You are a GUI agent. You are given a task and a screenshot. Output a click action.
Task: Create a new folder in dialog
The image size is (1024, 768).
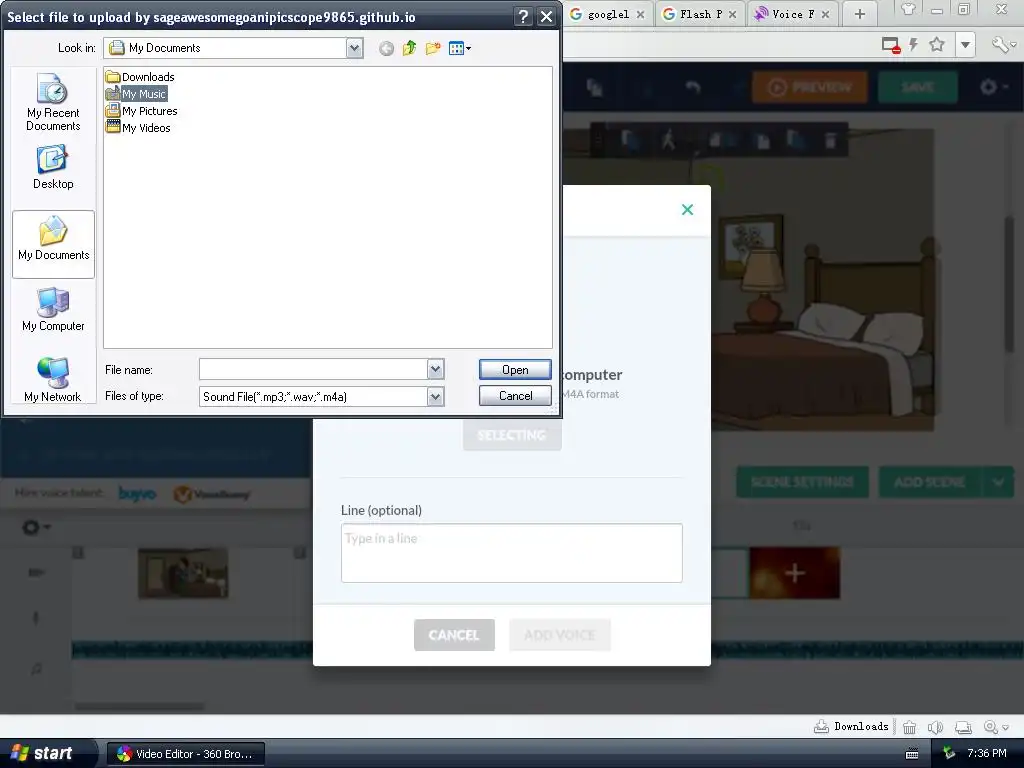coord(432,48)
